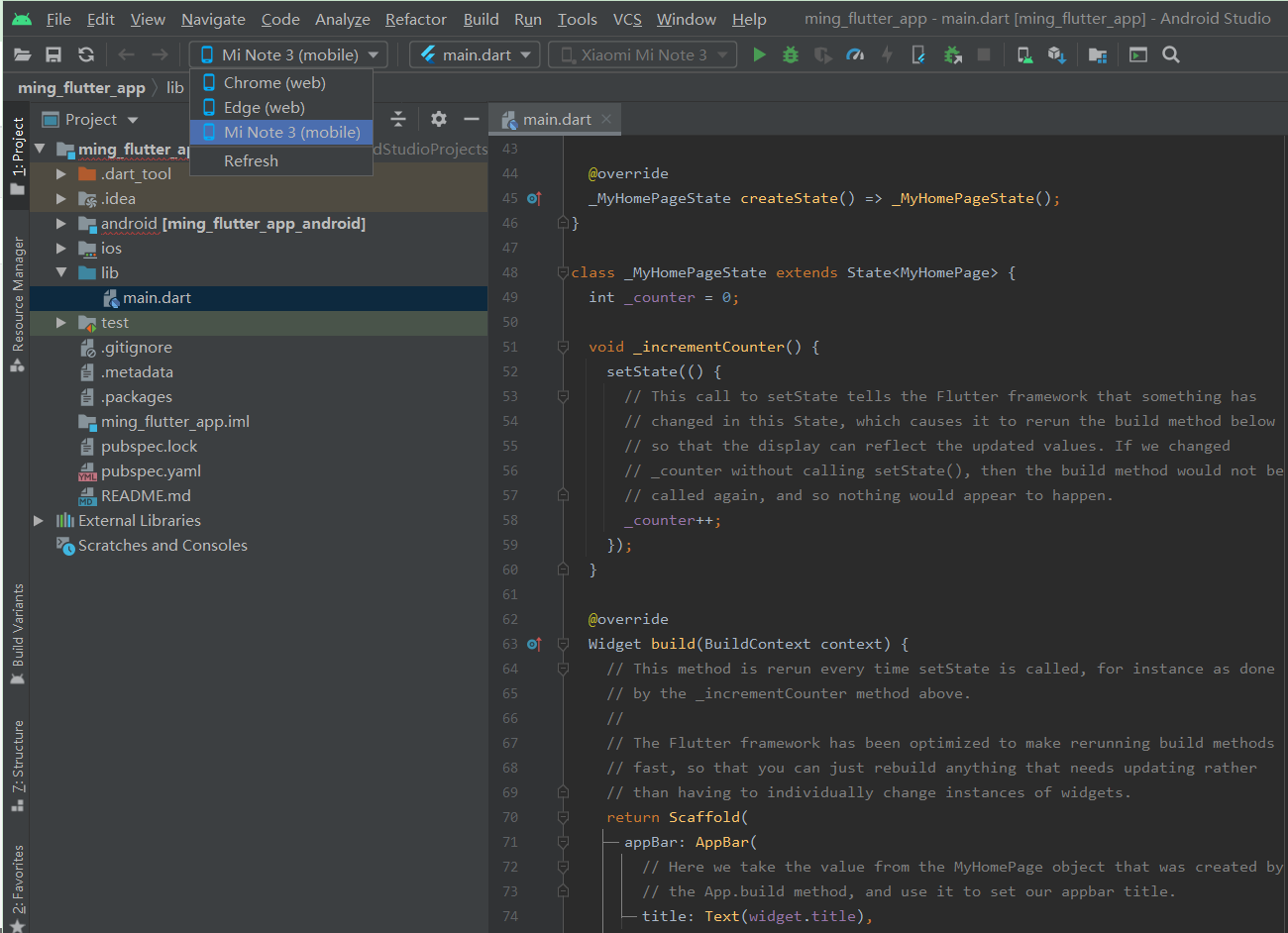Expand the .idea folder
Viewport: 1288px width, 933px height.
tap(61, 199)
